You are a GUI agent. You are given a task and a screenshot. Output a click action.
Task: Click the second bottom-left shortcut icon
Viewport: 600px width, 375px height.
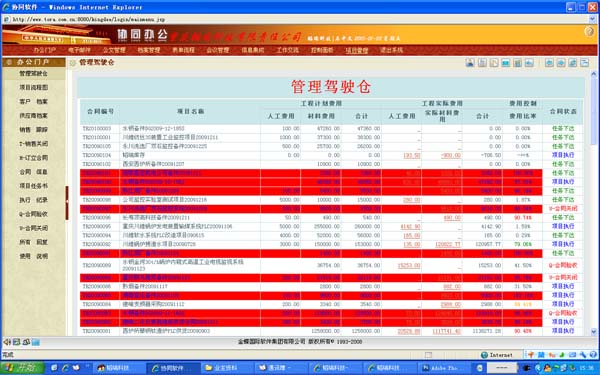pos(16,342)
